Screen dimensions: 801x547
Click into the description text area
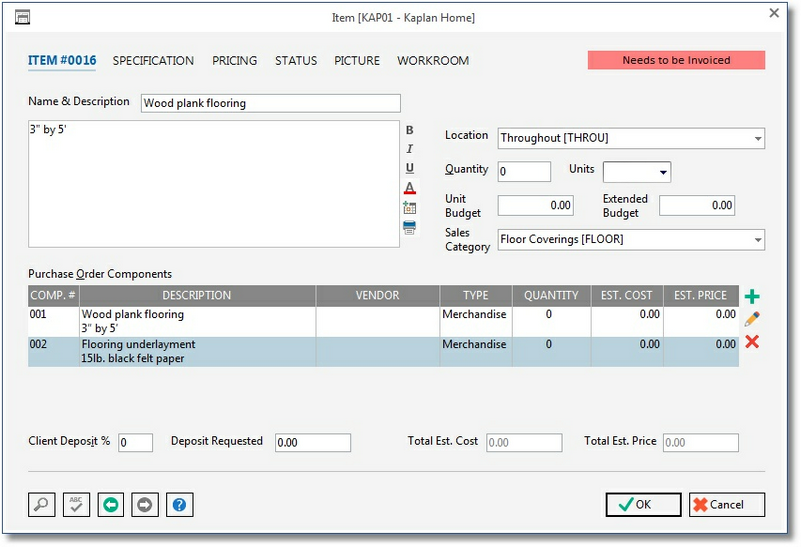[x=214, y=184]
